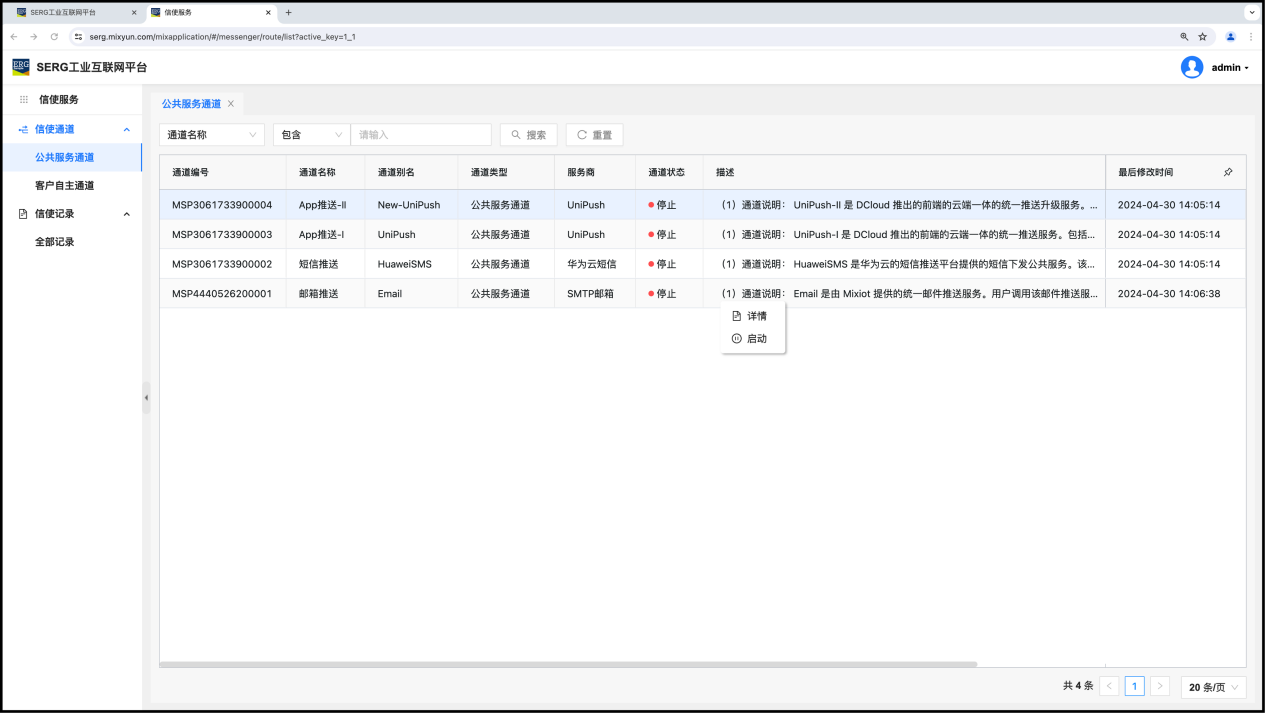Collapse the 信使记录 sidebar group

[126, 214]
